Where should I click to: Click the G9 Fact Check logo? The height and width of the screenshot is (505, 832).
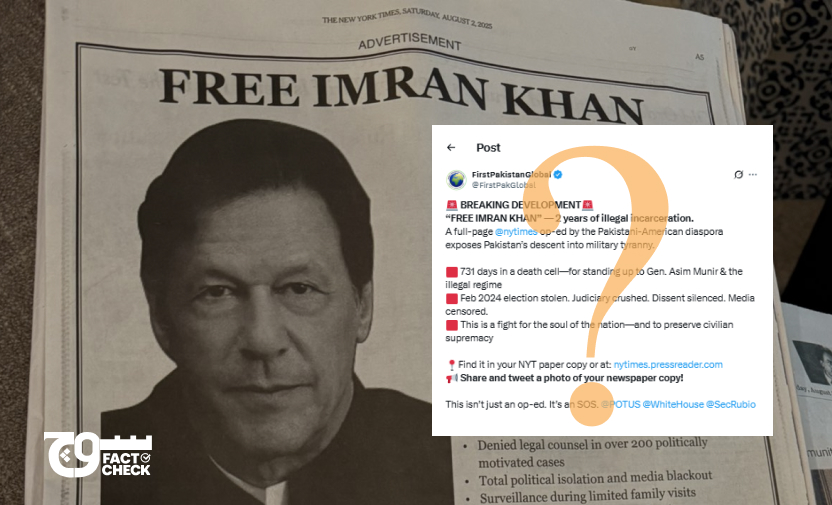pyautogui.click(x=98, y=455)
